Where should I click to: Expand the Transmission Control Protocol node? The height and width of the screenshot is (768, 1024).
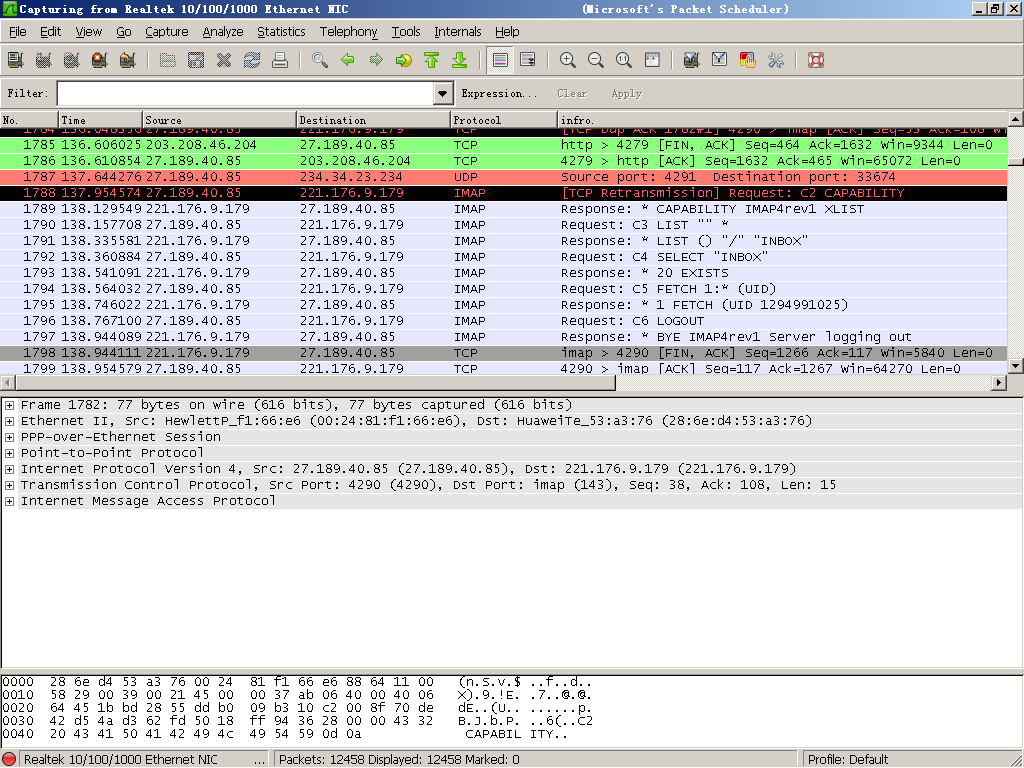click(10, 485)
